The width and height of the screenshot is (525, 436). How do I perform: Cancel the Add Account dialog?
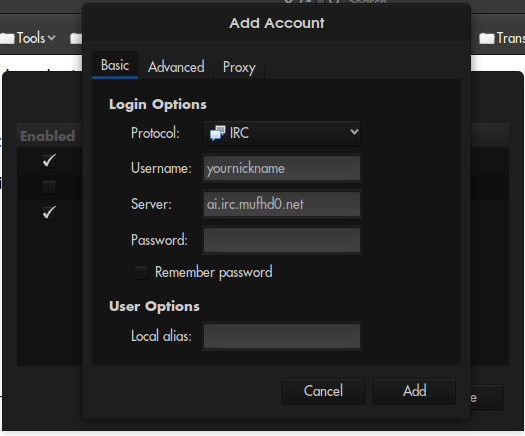[323, 391]
